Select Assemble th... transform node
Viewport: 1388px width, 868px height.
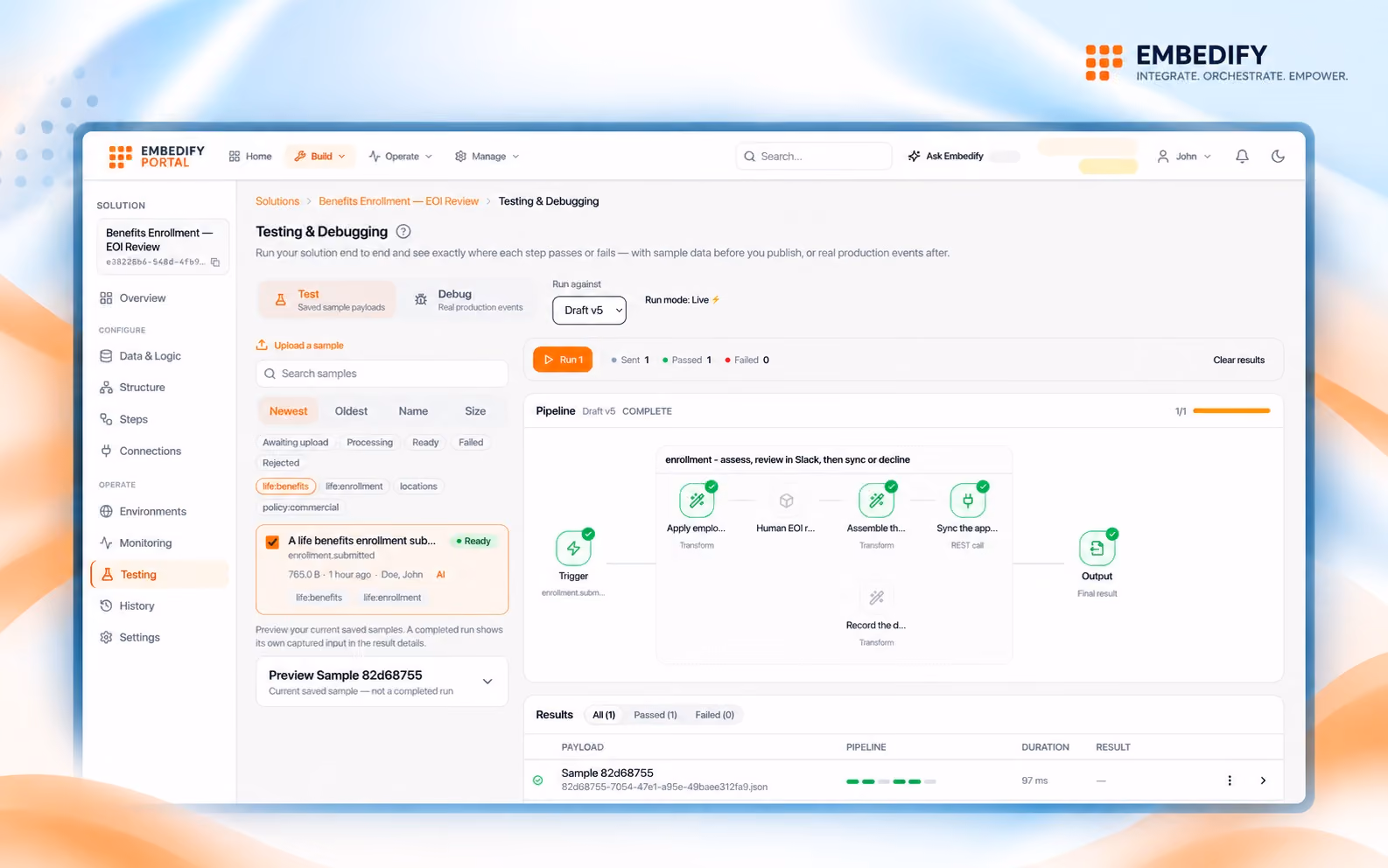[876, 500]
